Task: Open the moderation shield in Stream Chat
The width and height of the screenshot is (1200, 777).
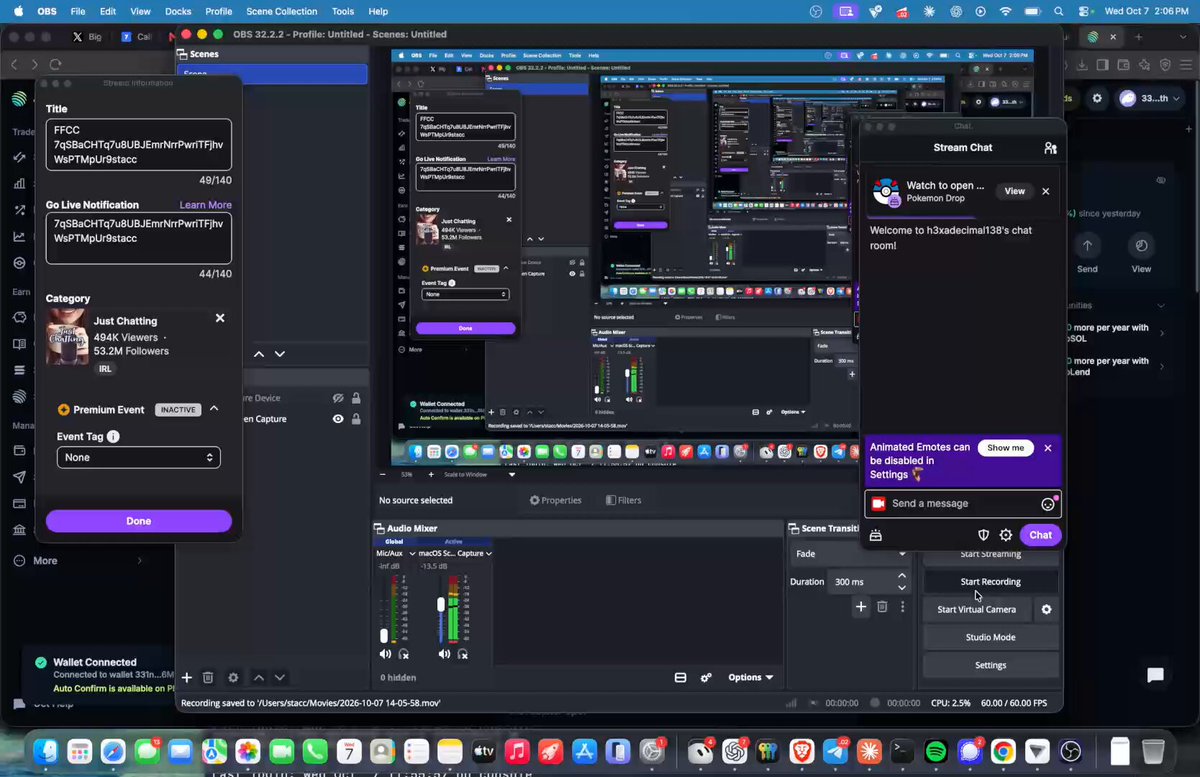Action: coord(984,535)
